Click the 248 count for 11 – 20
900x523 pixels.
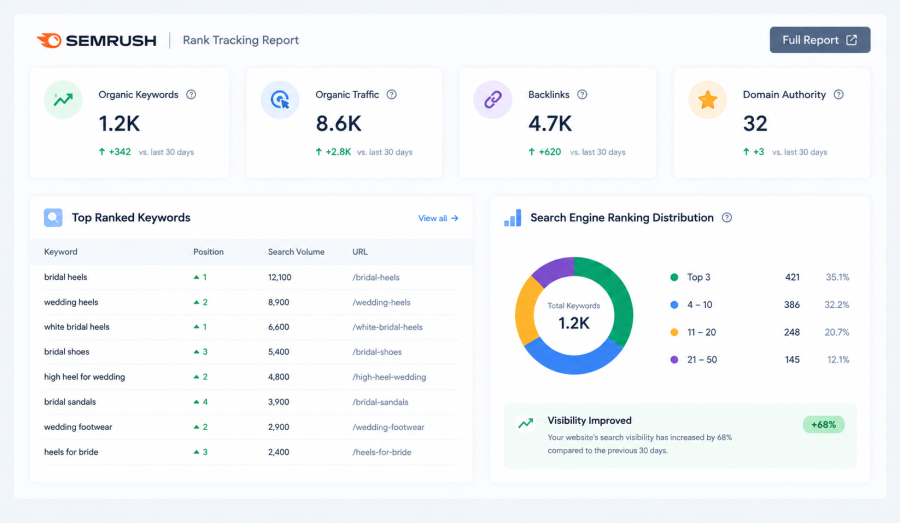click(x=792, y=332)
